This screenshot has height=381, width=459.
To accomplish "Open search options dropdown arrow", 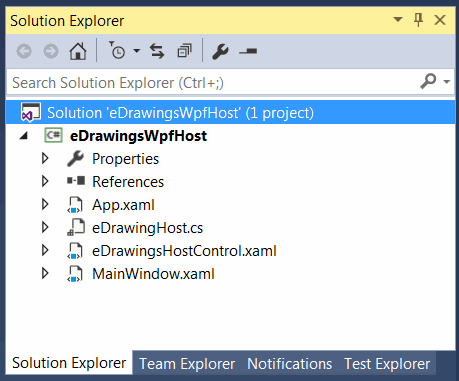I will point(447,81).
